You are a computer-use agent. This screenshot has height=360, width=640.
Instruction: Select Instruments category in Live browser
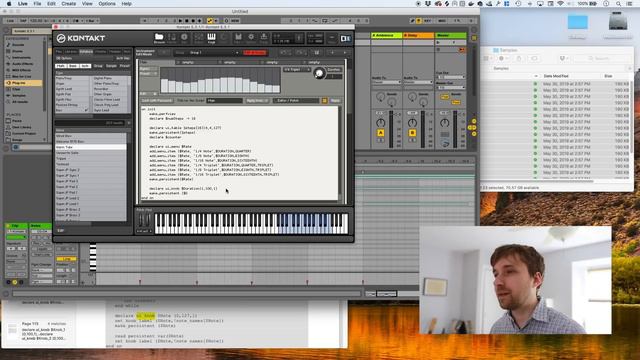[x=20, y=58]
